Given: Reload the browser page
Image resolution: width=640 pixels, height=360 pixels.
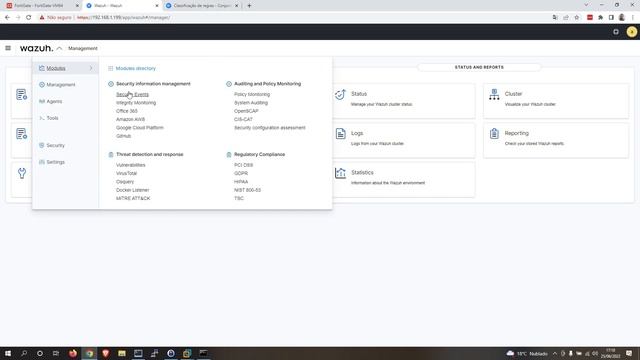Looking at the screenshot, I should click(x=29, y=18).
